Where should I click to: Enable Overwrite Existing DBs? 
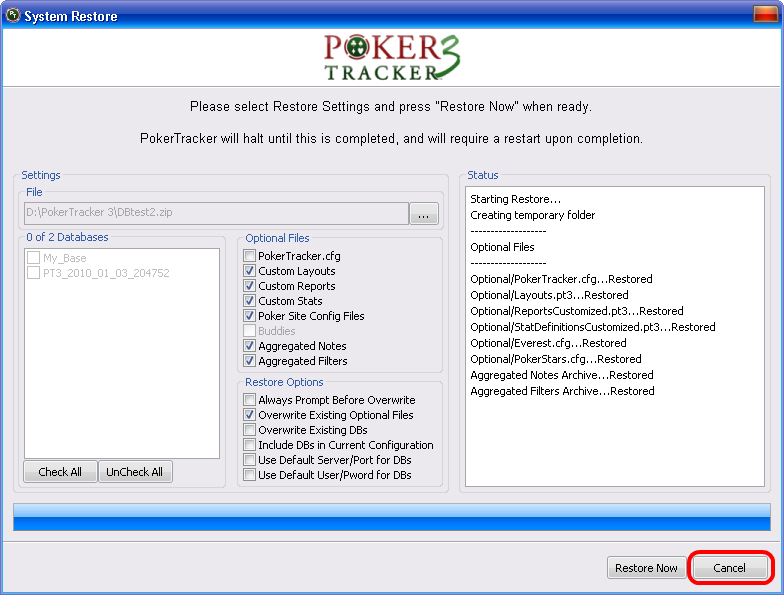click(250, 430)
